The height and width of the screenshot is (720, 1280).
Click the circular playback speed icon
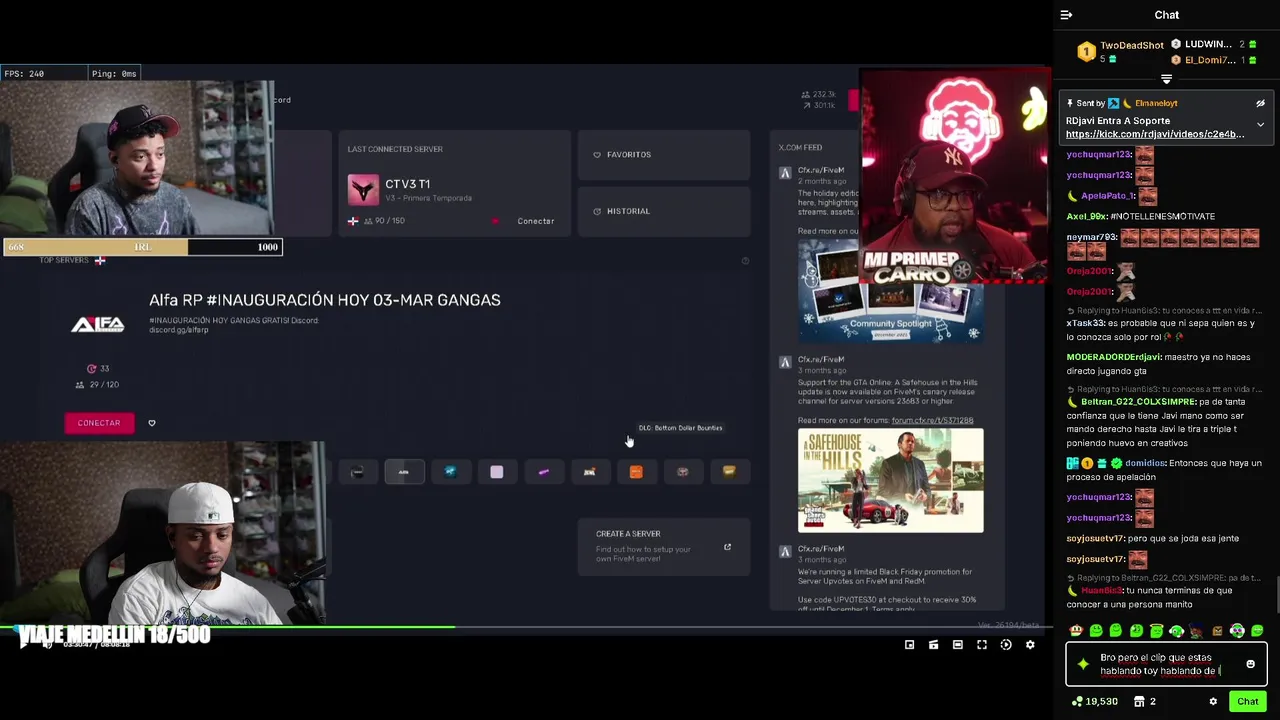[x=1006, y=645]
